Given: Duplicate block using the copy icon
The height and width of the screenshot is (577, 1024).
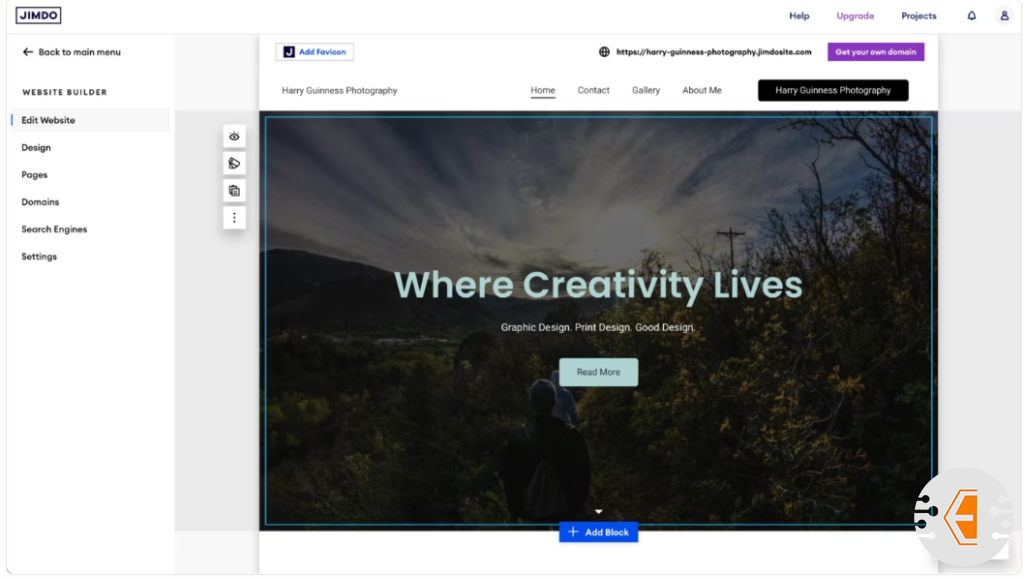Looking at the screenshot, I should (234, 191).
